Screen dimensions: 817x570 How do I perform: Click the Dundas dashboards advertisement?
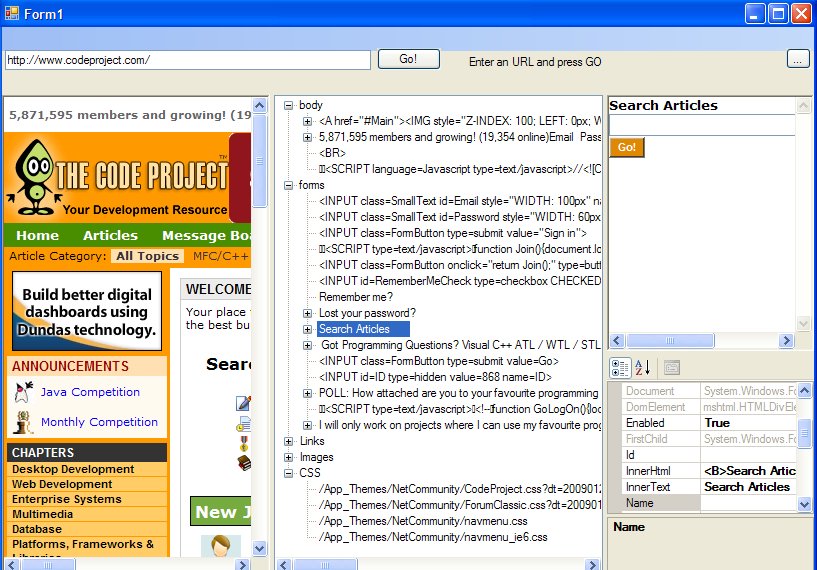coord(87,311)
